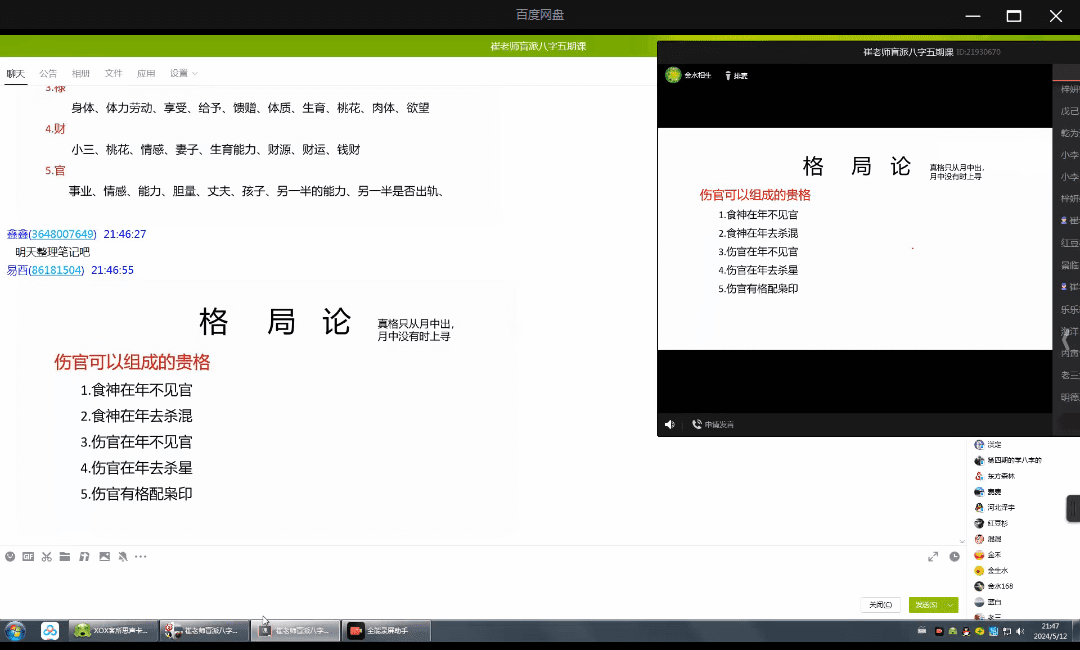Toggle system volume in the tray
1080x650 pixels.
(x=1019, y=631)
